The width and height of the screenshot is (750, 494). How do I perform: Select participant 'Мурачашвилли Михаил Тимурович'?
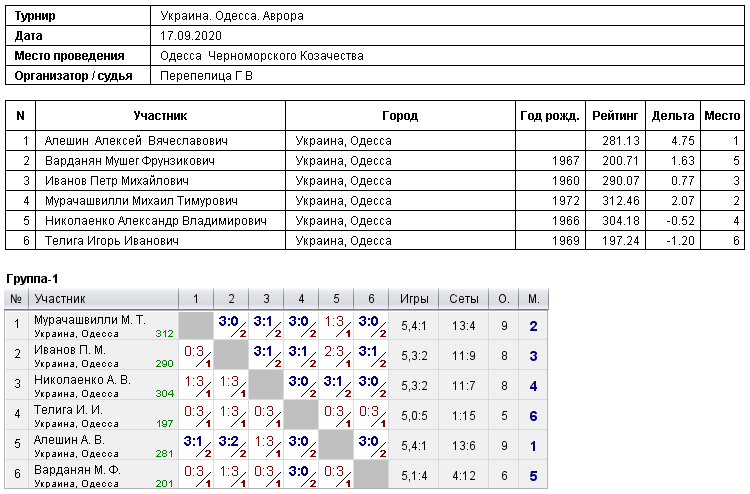coord(141,201)
